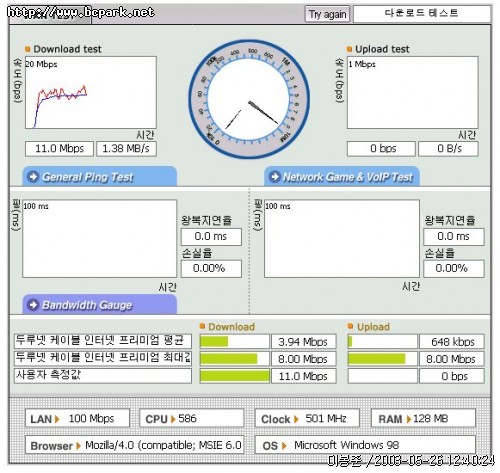Click the download speed graph area
Viewport: 500px width, 473px height.
91,92
